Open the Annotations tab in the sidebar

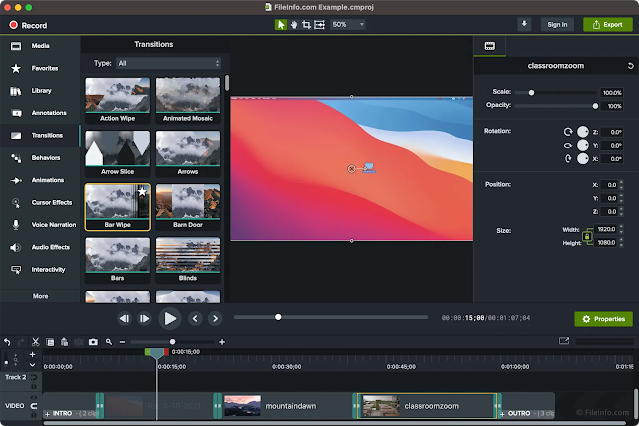click(x=40, y=113)
